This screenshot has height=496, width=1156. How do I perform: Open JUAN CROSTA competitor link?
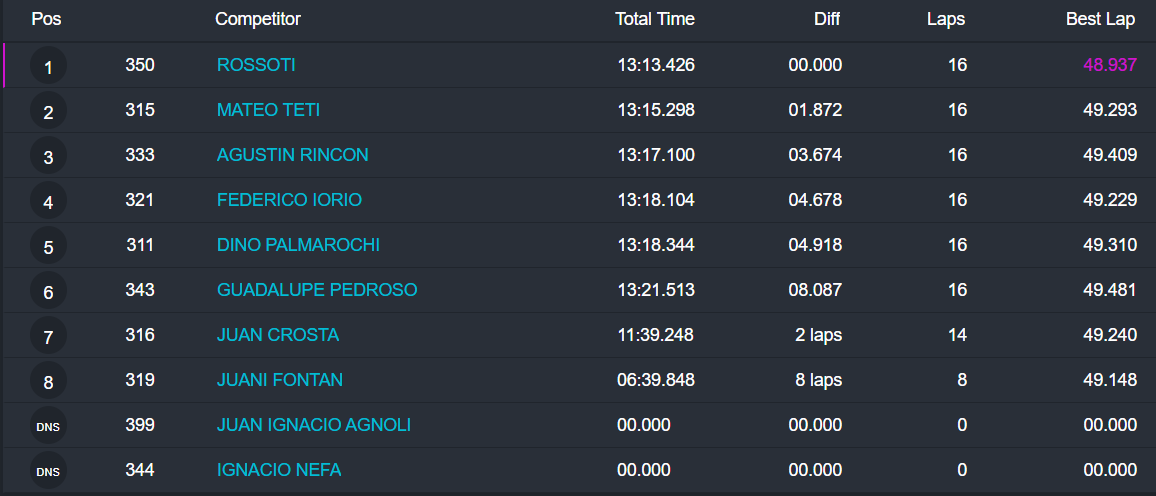278,335
